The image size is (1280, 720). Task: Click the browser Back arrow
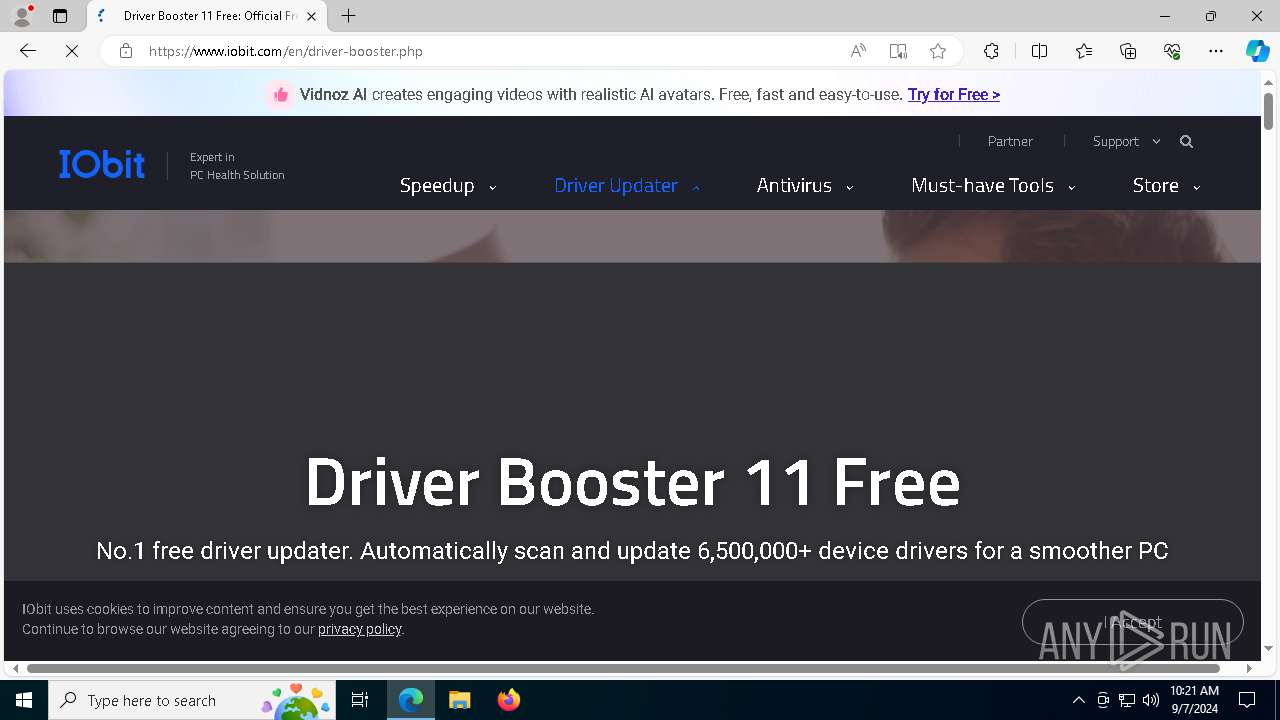click(x=28, y=51)
